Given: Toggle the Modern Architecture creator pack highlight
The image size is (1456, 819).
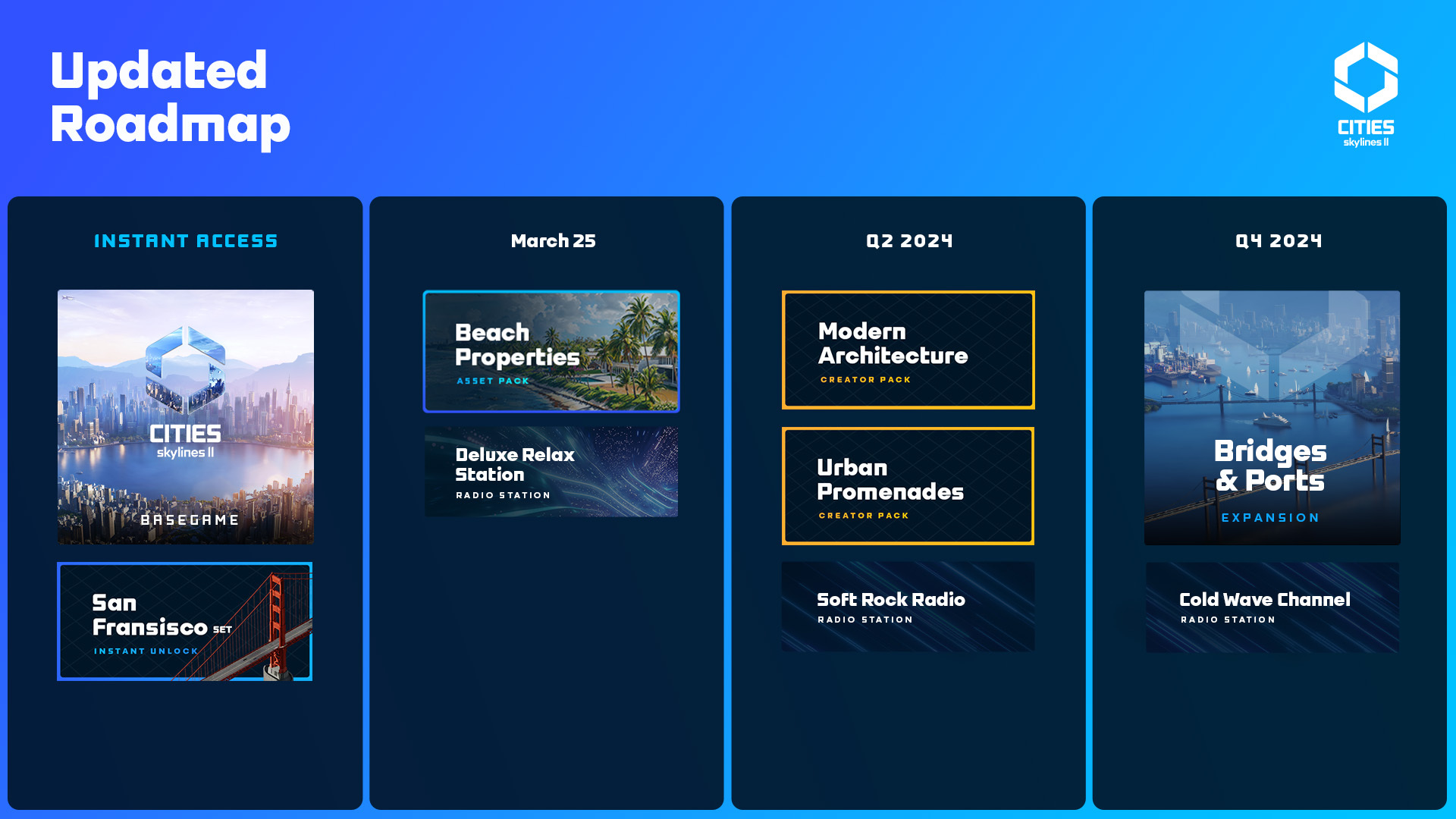Looking at the screenshot, I should (x=908, y=350).
